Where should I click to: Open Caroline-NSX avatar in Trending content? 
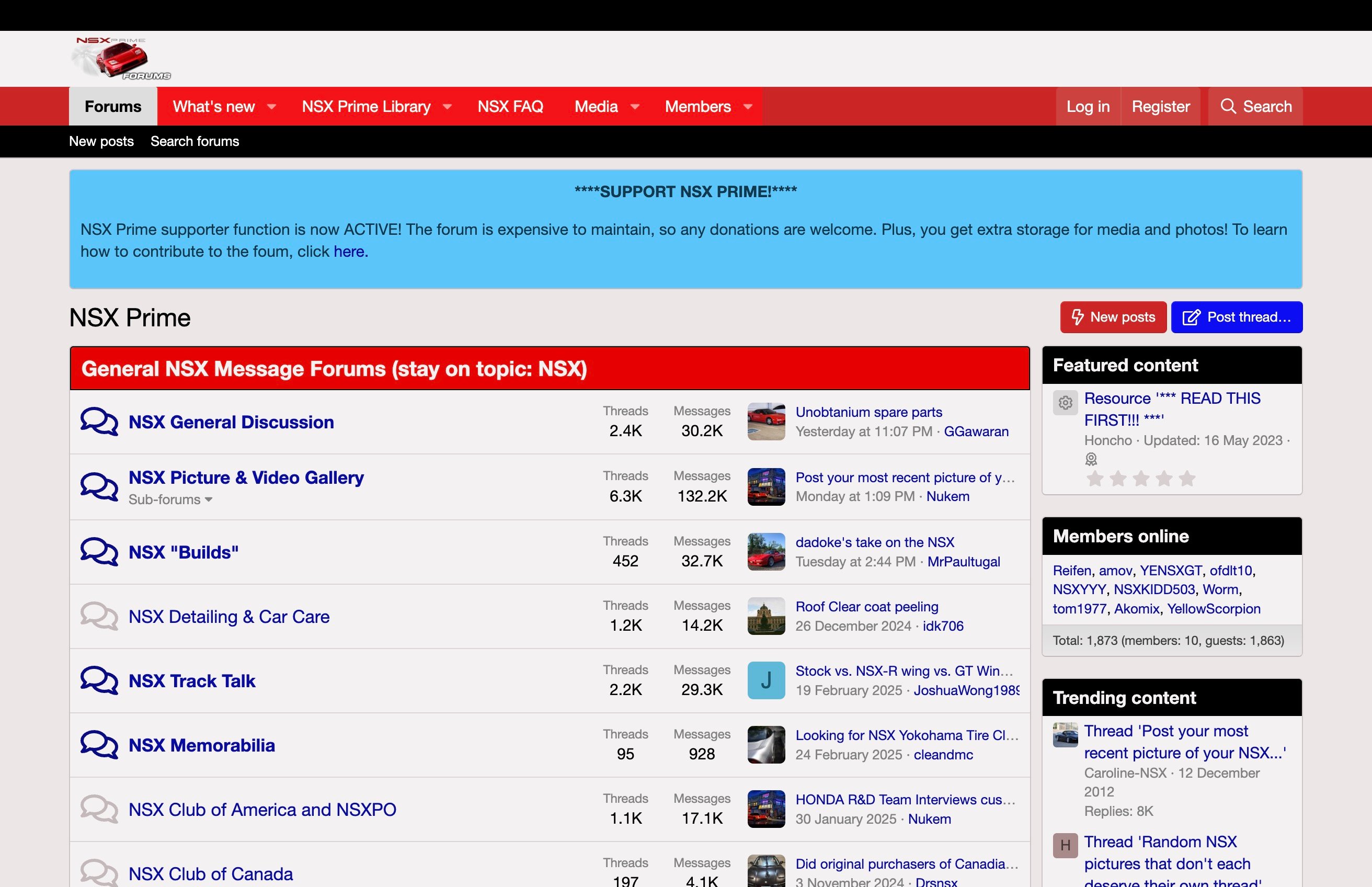[x=1065, y=735]
